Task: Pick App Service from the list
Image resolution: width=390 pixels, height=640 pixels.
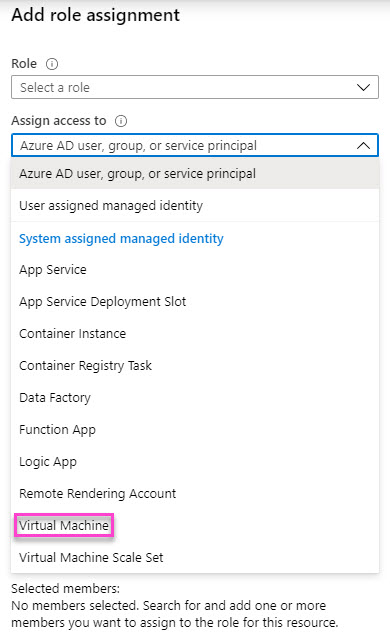Action: (x=195, y=269)
